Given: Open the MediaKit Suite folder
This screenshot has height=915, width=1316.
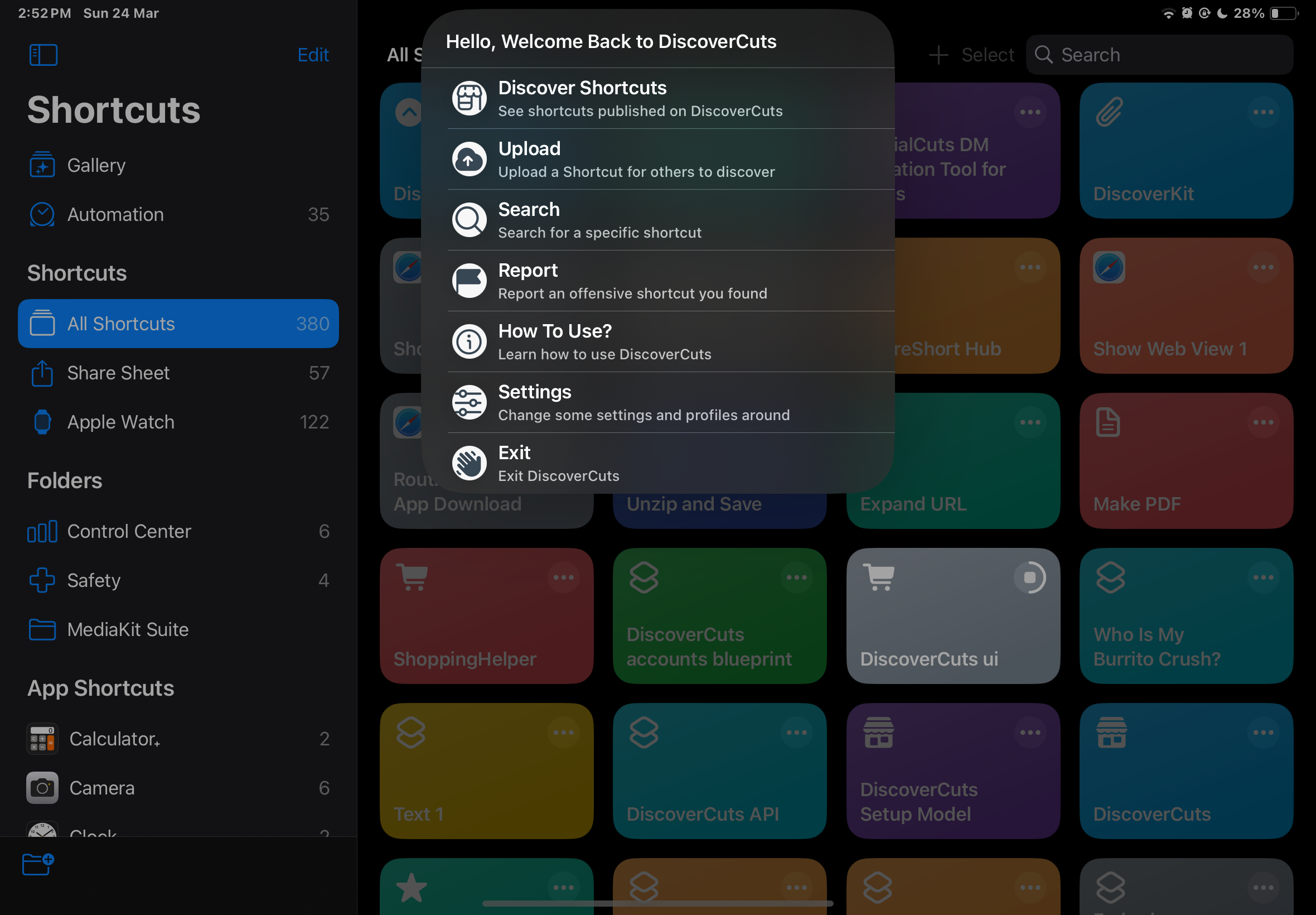Looking at the screenshot, I should [x=178, y=629].
